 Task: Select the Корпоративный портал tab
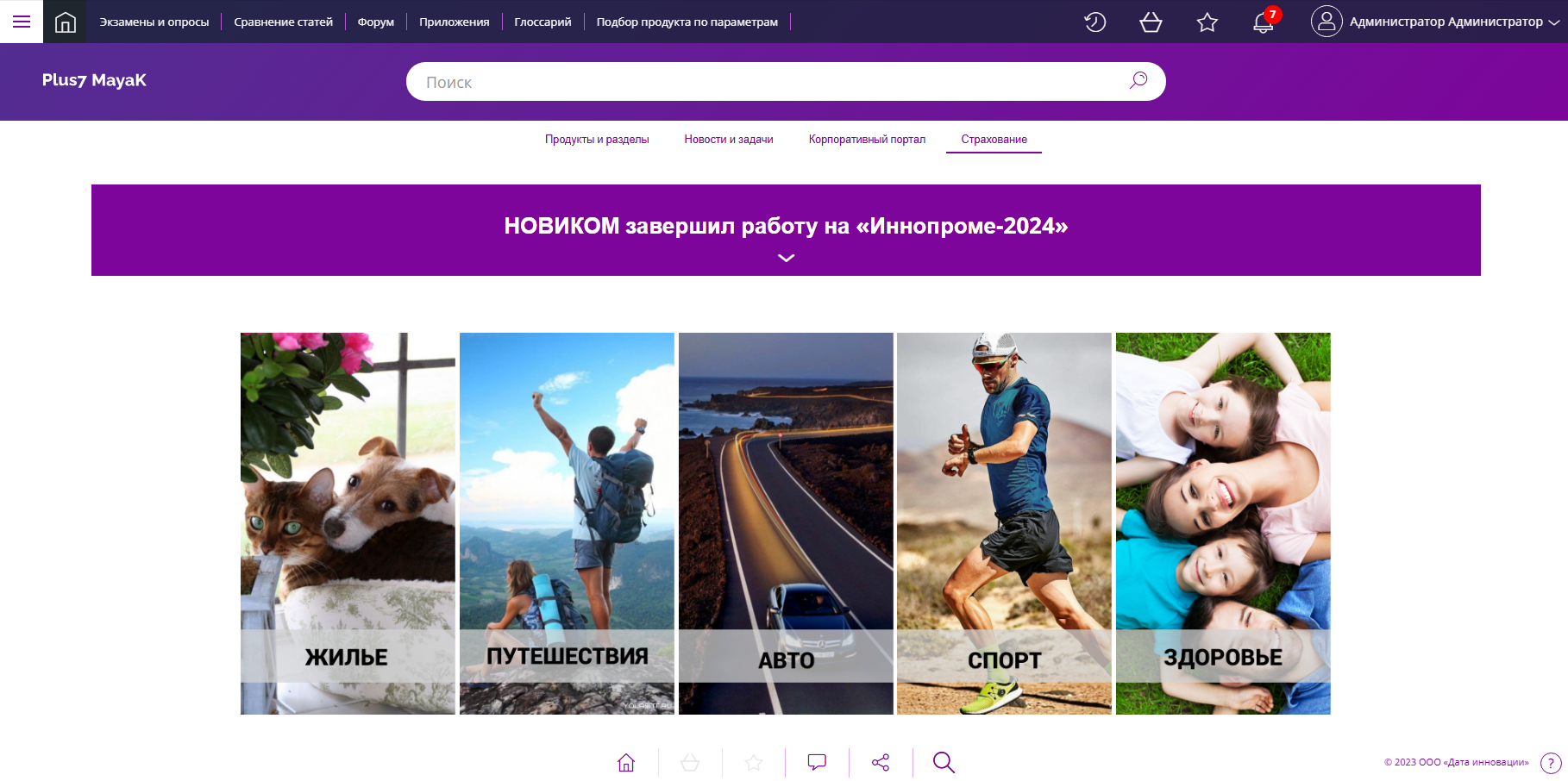coord(867,140)
